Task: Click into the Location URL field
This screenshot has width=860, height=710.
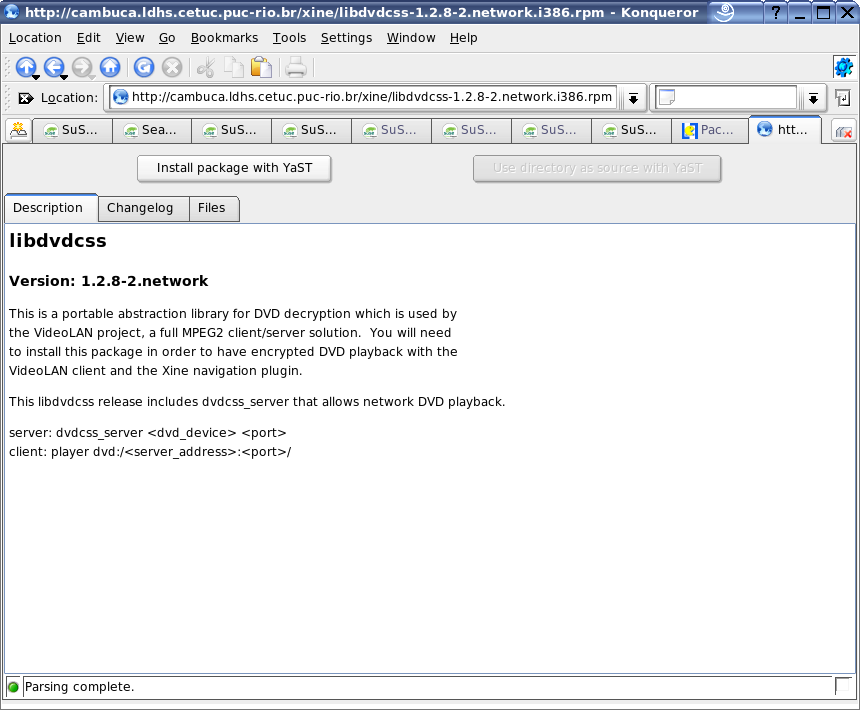Action: click(363, 98)
